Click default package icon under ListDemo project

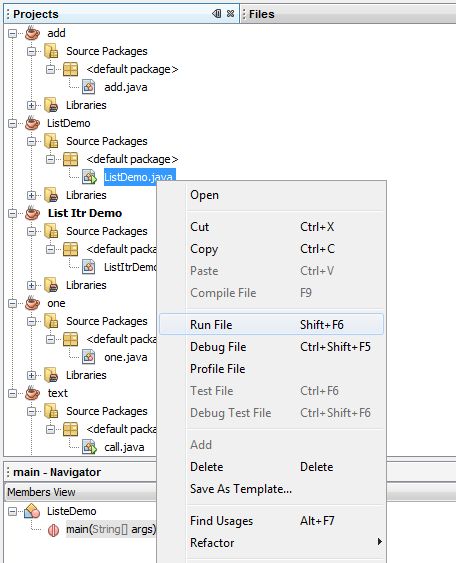[x=70, y=159]
